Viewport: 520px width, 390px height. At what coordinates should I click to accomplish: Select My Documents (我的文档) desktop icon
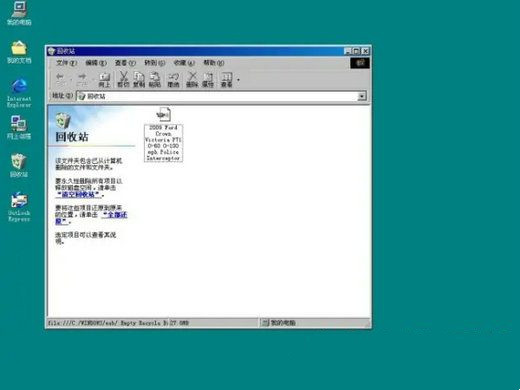[x=19, y=52]
